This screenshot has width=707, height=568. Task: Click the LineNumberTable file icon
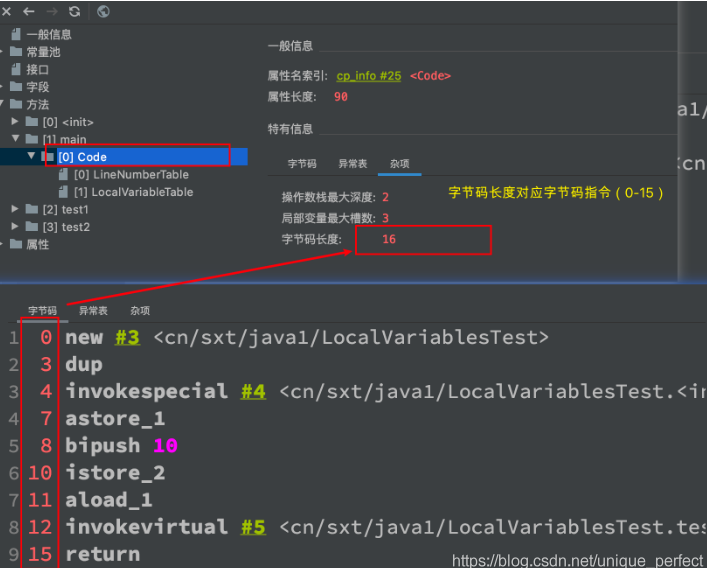pyautogui.click(x=64, y=174)
